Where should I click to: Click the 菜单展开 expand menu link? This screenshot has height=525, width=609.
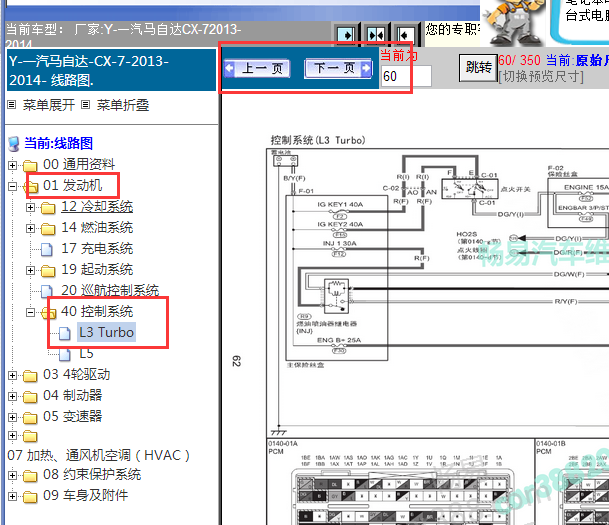(x=49, y=105)
